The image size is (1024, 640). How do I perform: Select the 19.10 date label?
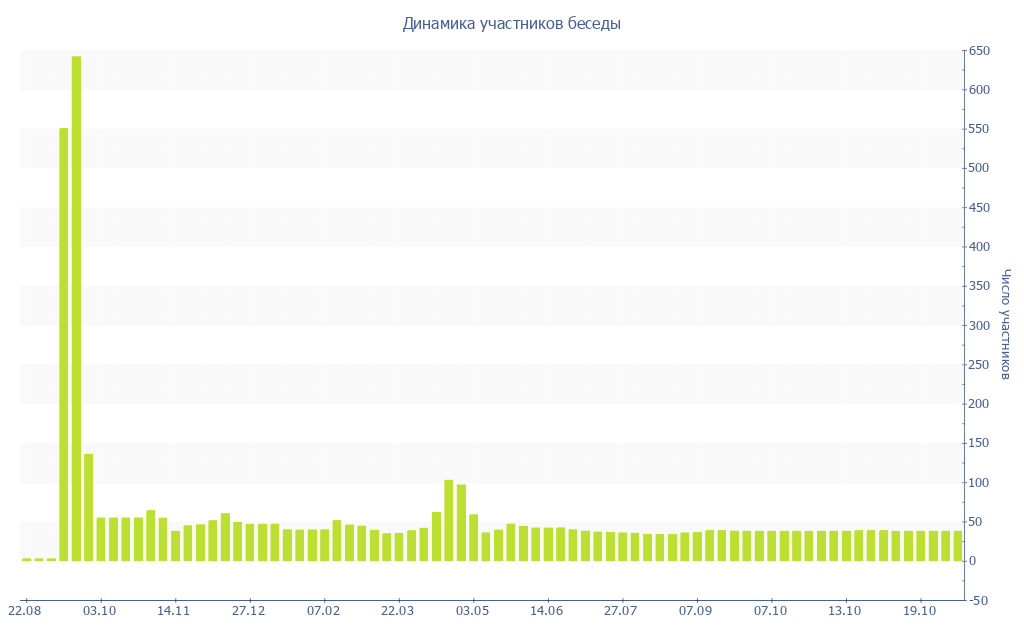[919, 610]
